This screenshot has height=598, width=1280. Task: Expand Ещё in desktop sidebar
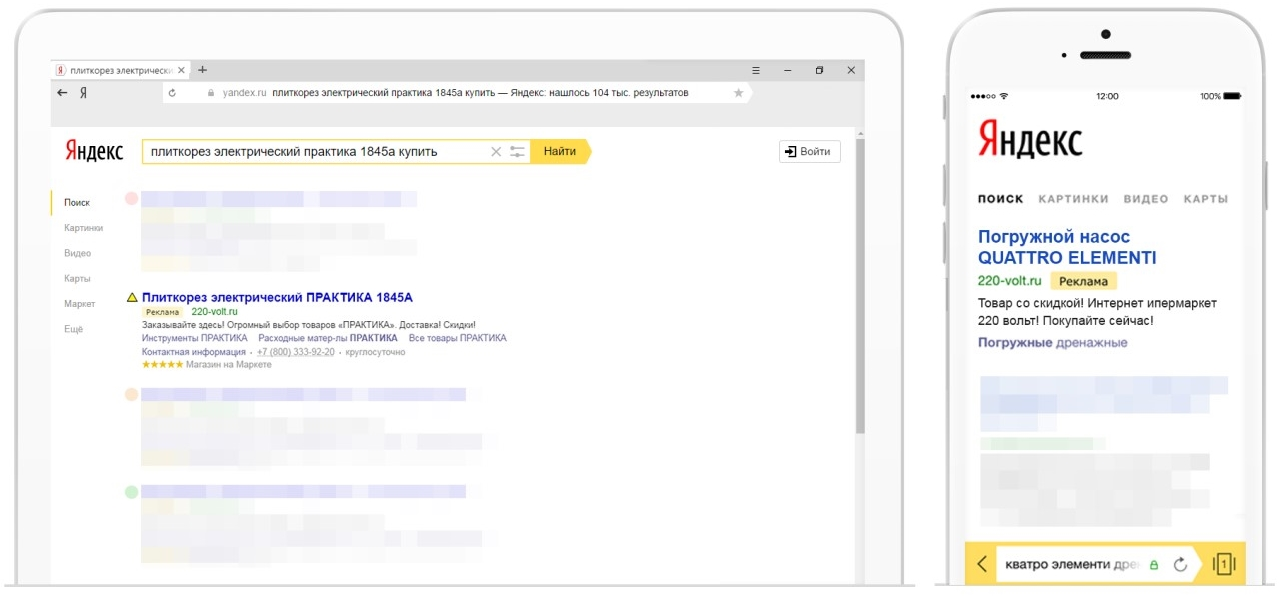click(74, 329)
